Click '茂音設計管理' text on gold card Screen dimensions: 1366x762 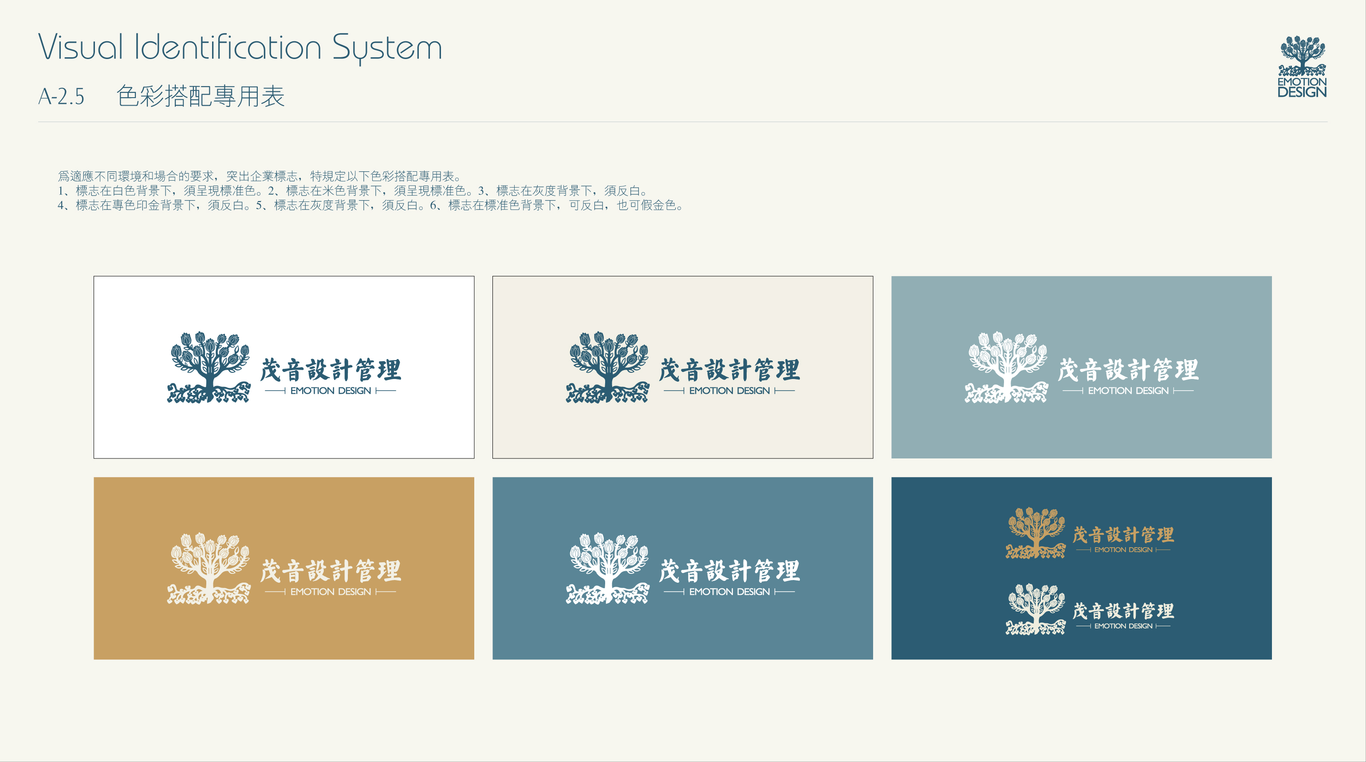[x=331, y=570]
